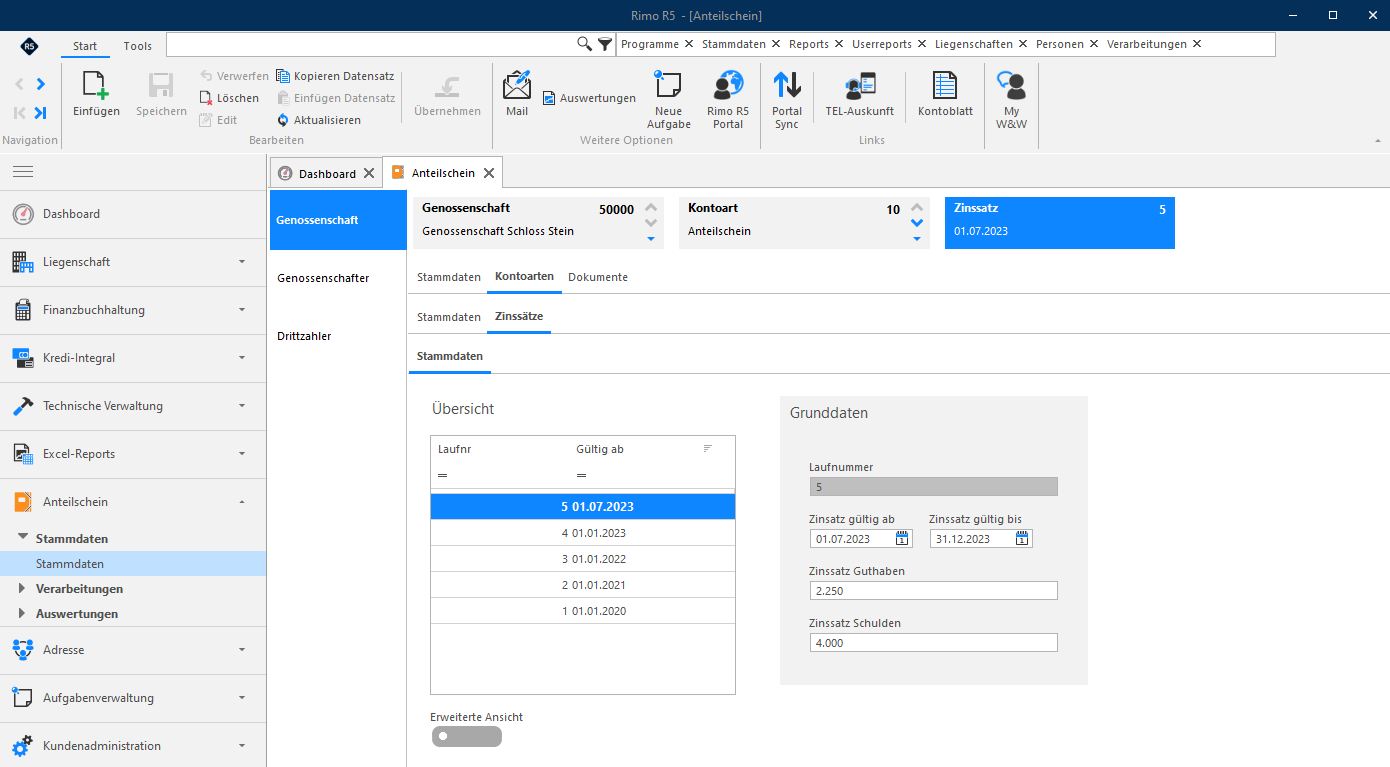The height and width of the screenshot is (767, 1390).
Task: Open the Auswertungen reports option
Action: 590,98
